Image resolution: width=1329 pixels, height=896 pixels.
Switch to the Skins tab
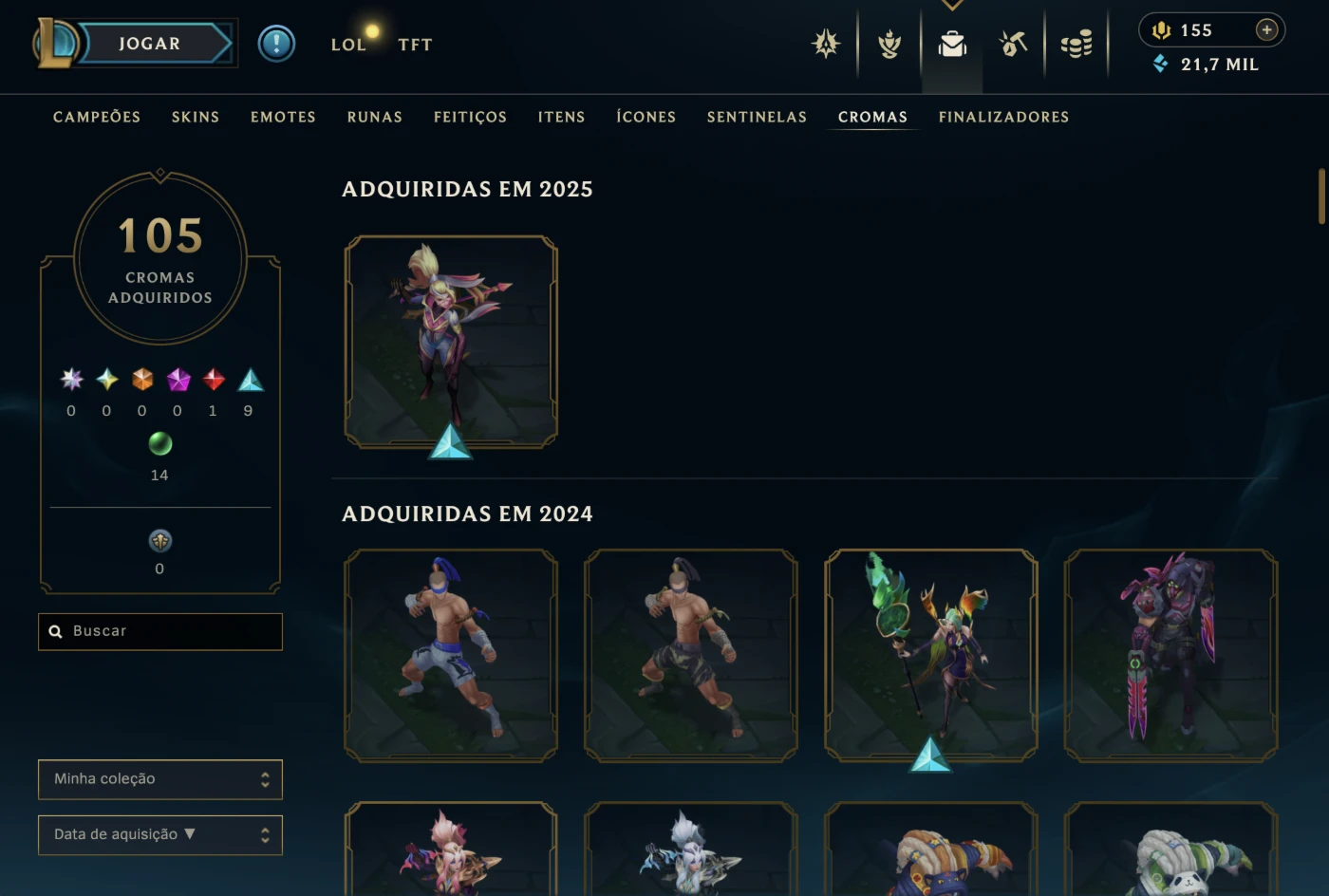(x=196, y=117)
